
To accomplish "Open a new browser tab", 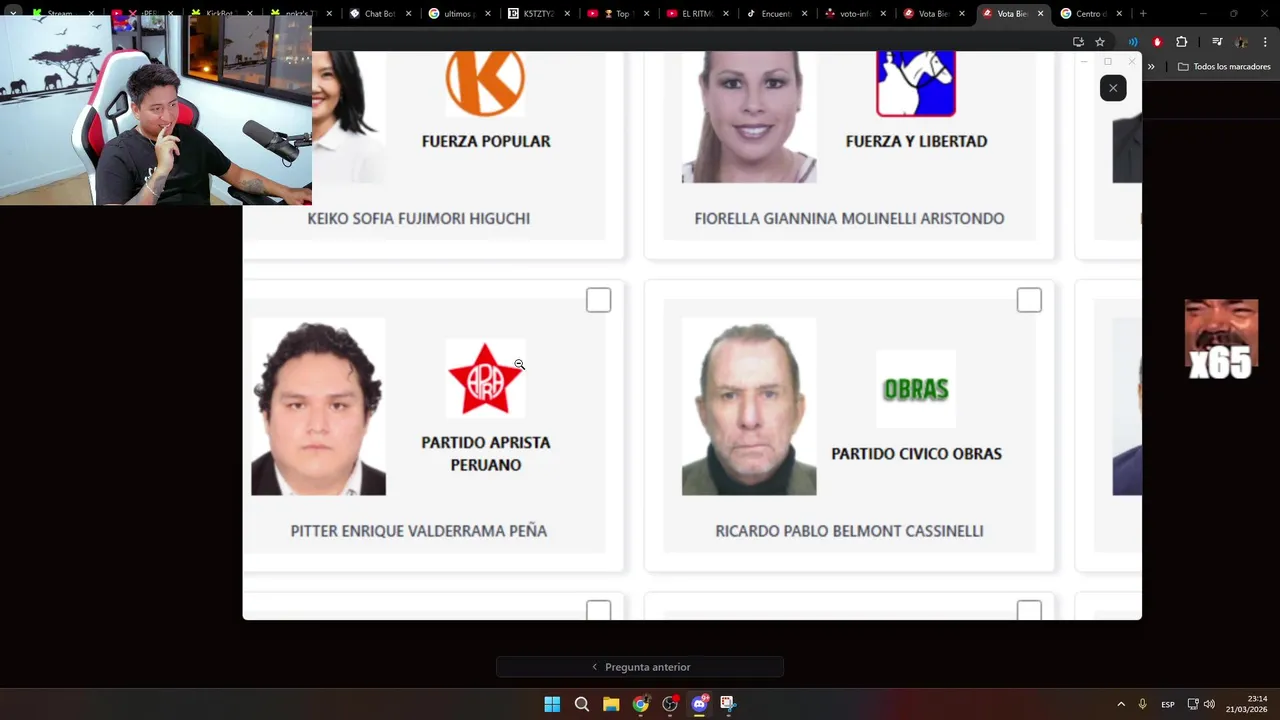I will [1143, 14].
